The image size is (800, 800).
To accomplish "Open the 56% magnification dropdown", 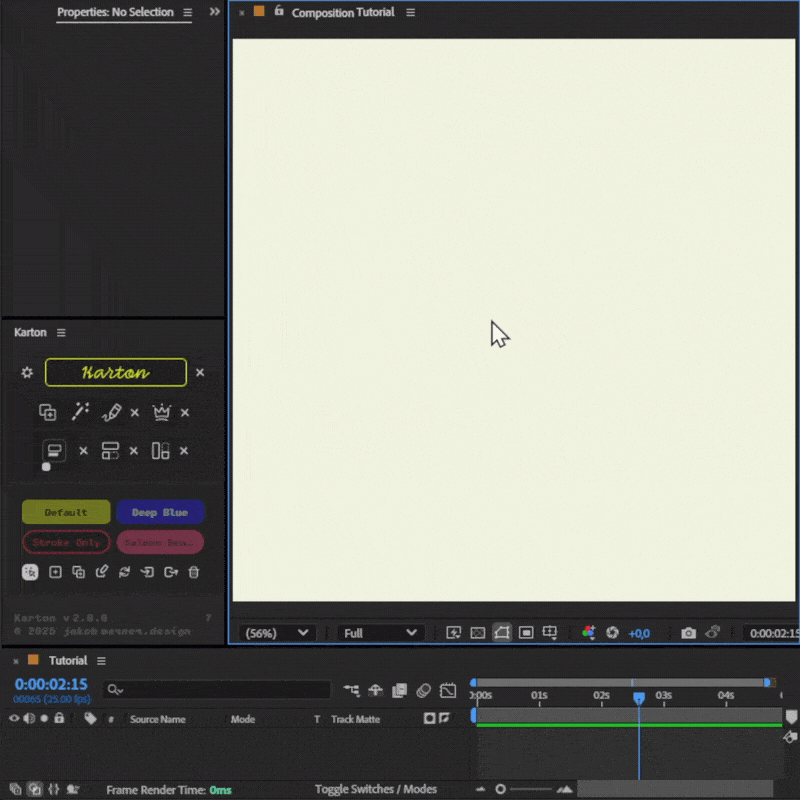I will tap(279, 633).
